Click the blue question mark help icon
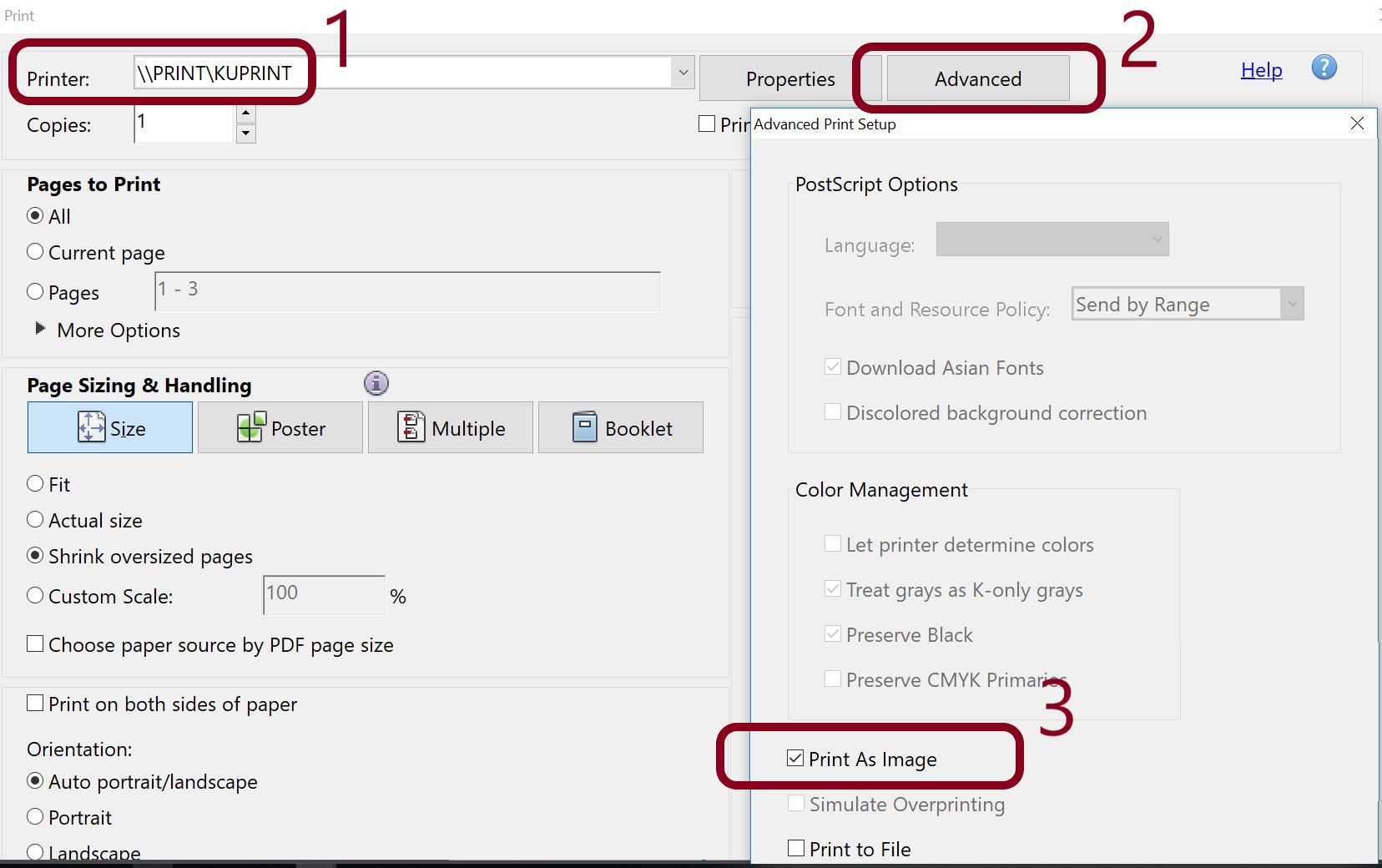The image size is (1382, 868). [x=1324, y=68]
